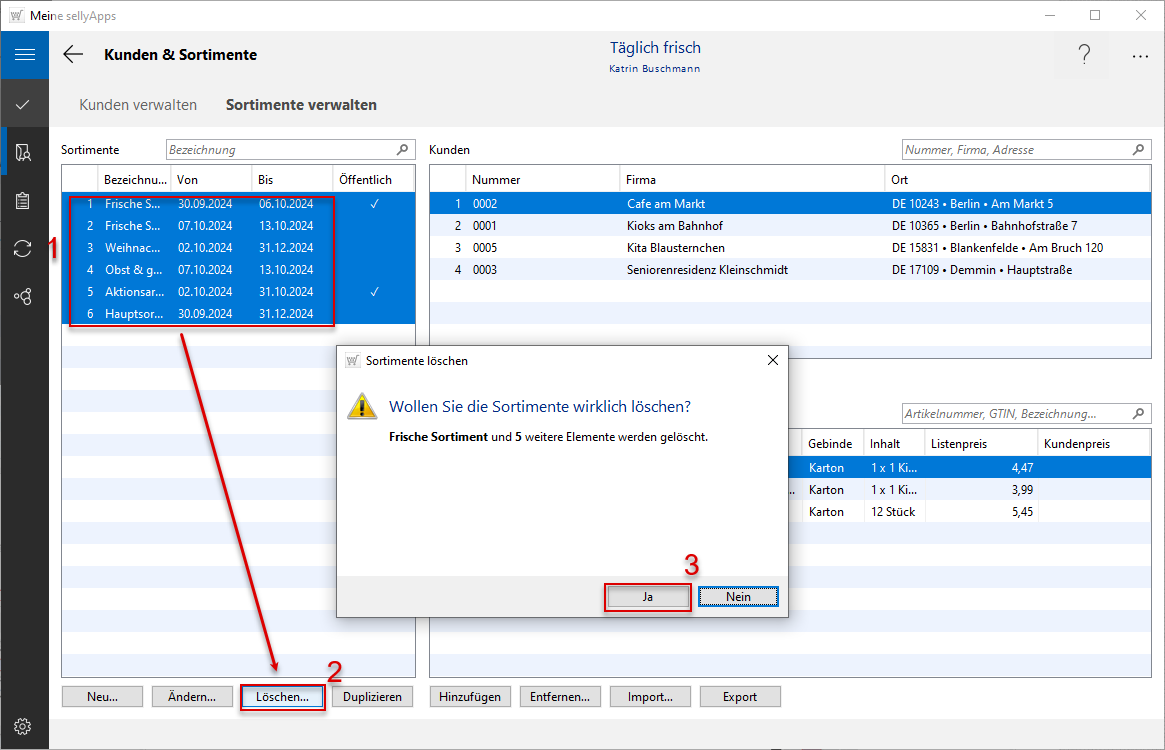Click the checkmark icon in sidebar
Viewport: 1165px width, 750px height.
coord(24,104)
